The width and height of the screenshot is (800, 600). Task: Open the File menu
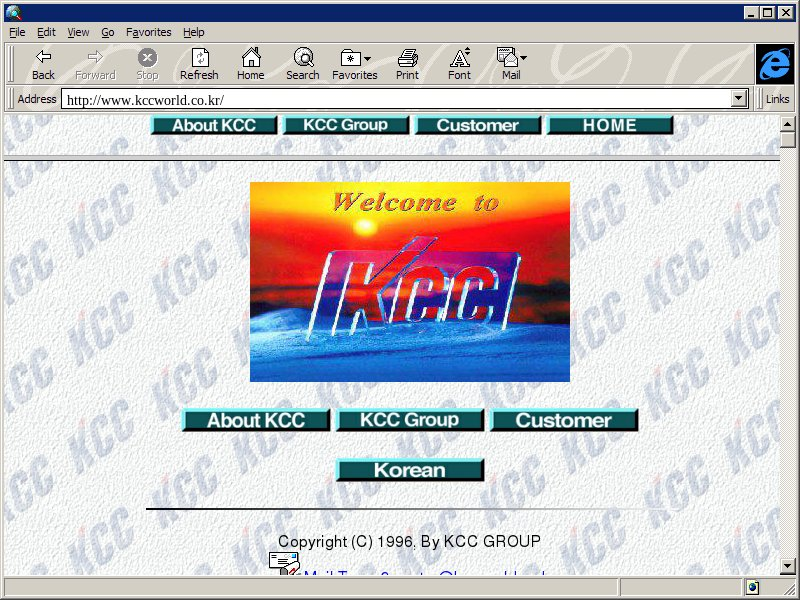coord(17,32)
